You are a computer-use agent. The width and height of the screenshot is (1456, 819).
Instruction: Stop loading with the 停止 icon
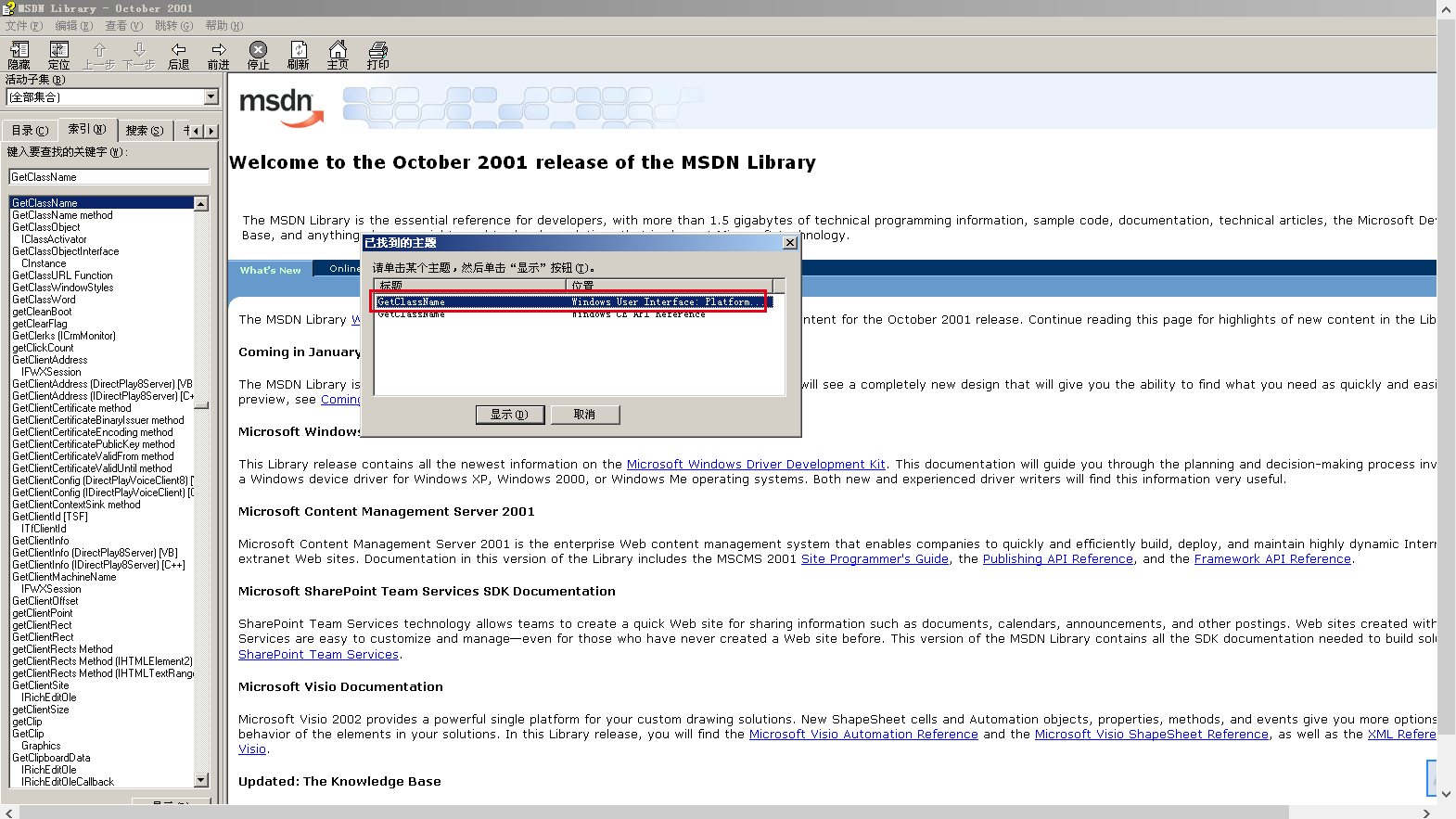[x=259, y=56]
